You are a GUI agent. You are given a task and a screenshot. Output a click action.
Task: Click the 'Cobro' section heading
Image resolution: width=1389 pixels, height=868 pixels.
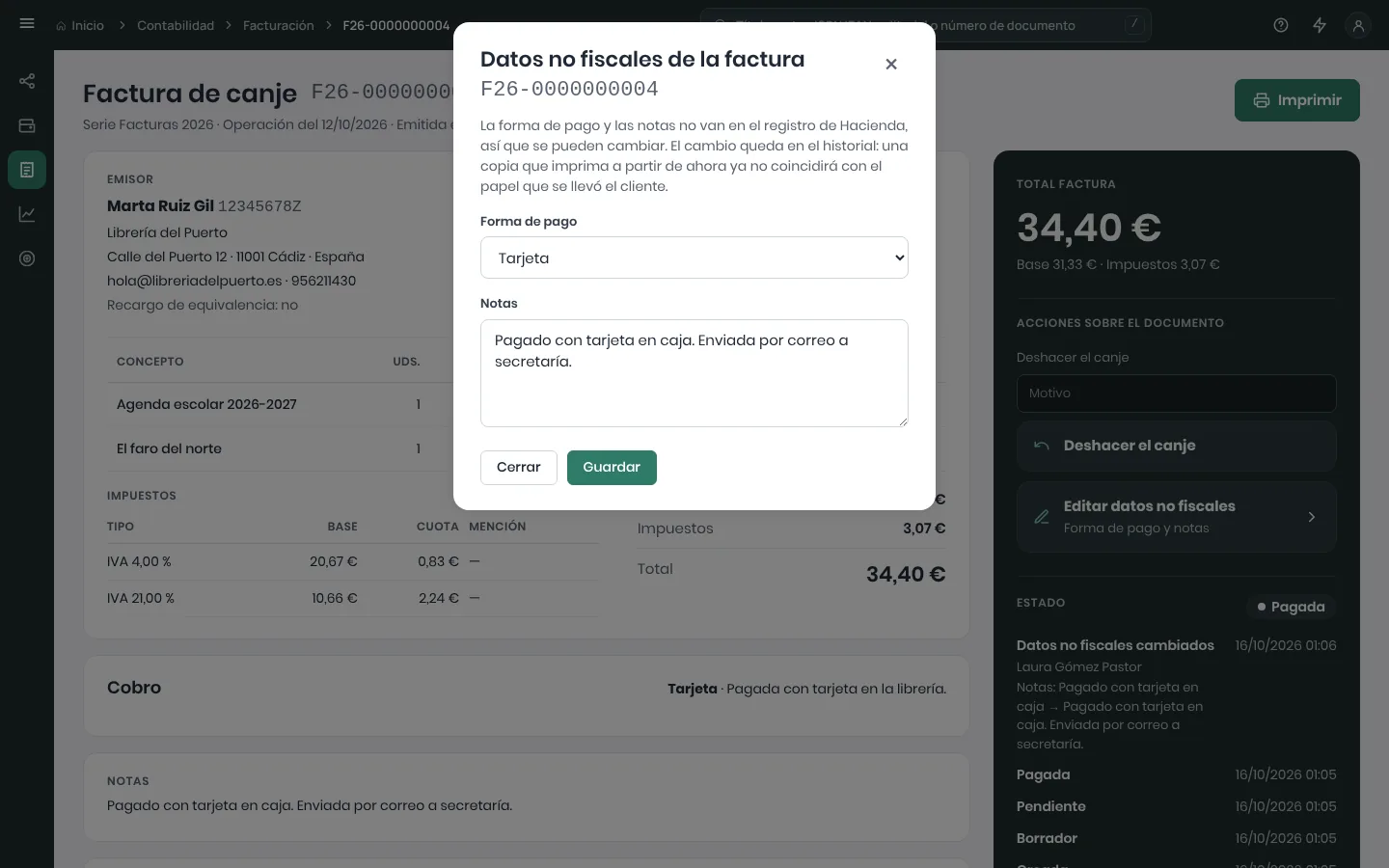click(x=134, y=688)
